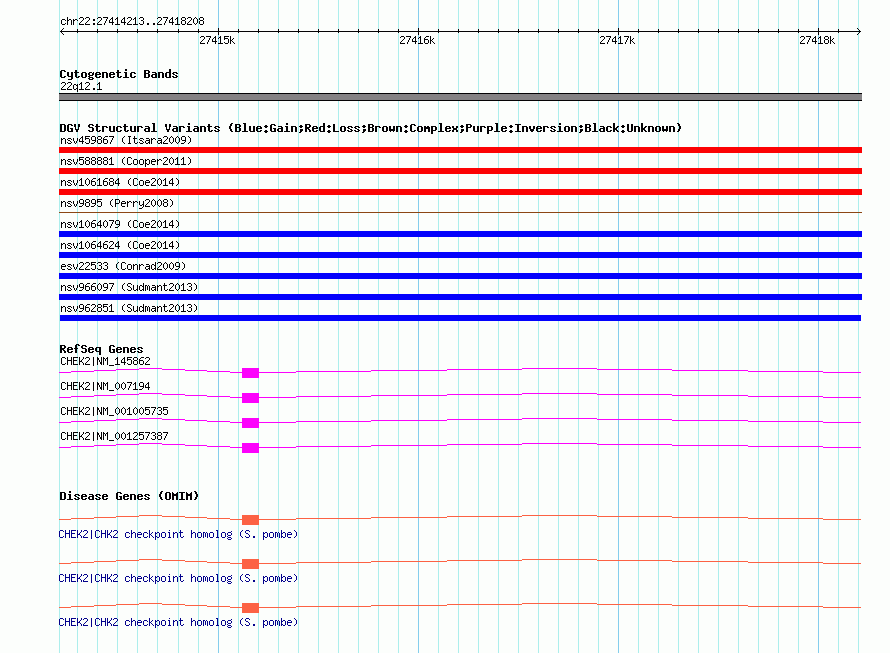
Task: Click the 27417k ruler mark
Action: pyautogui.click(x=617, y=40)
